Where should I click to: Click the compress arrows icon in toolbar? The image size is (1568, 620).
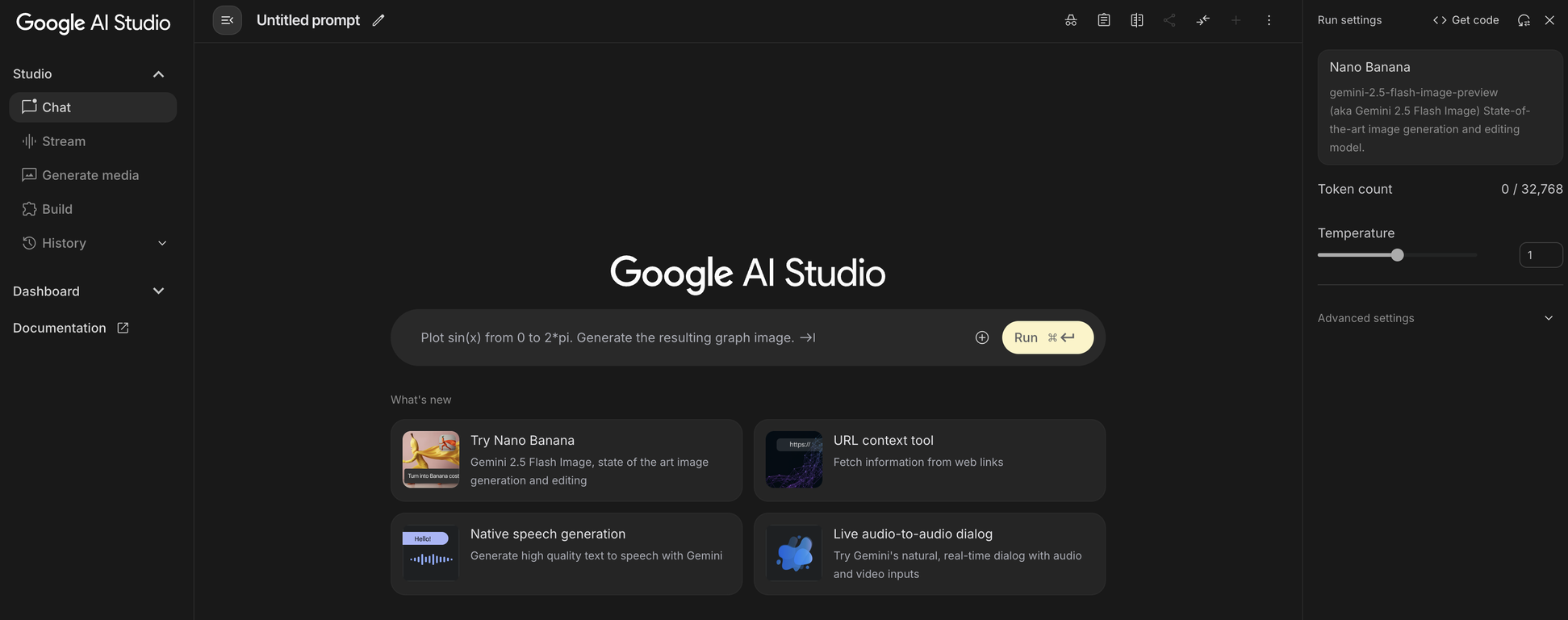pyautogui.click(x=1202, y=20)
